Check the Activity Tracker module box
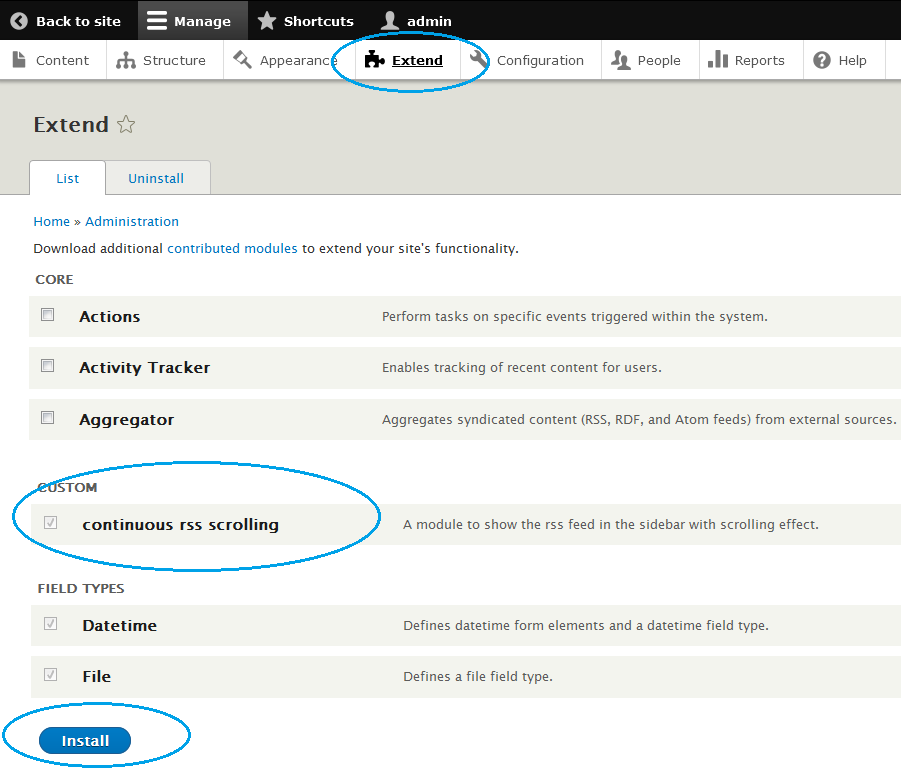This screenshot has height=772, width=901. point(48,366)
